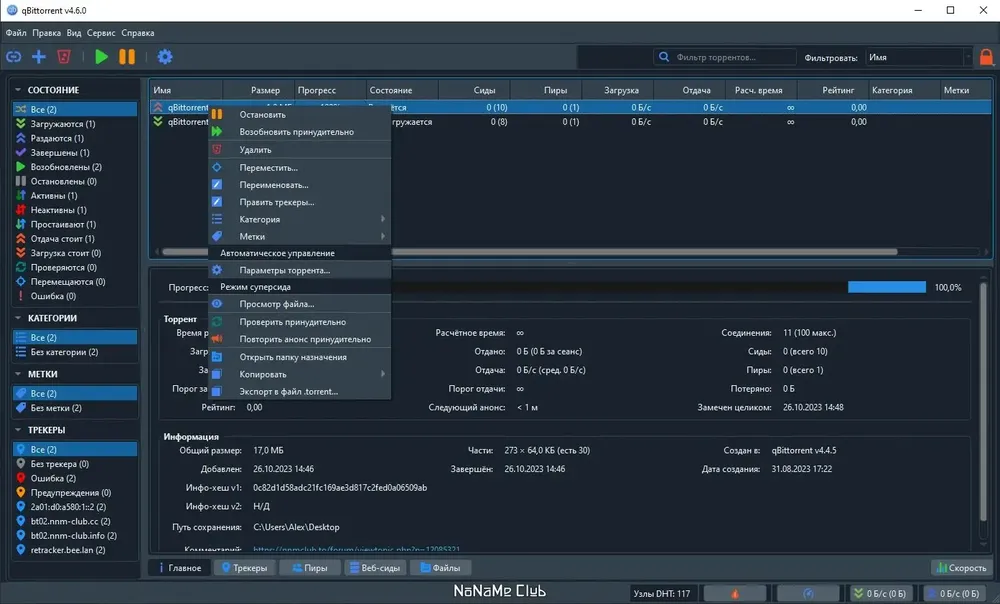Switch to the Веб-сиды tab
This screenshot has width=1000, height=604.
[375, 568]
